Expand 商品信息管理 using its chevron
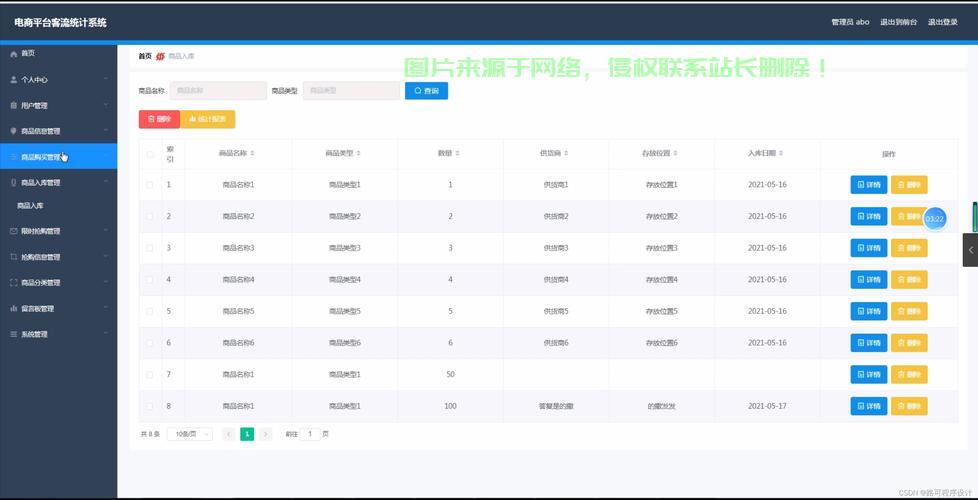Viewport: 978px width, 500px height. [x=105, y=132]
